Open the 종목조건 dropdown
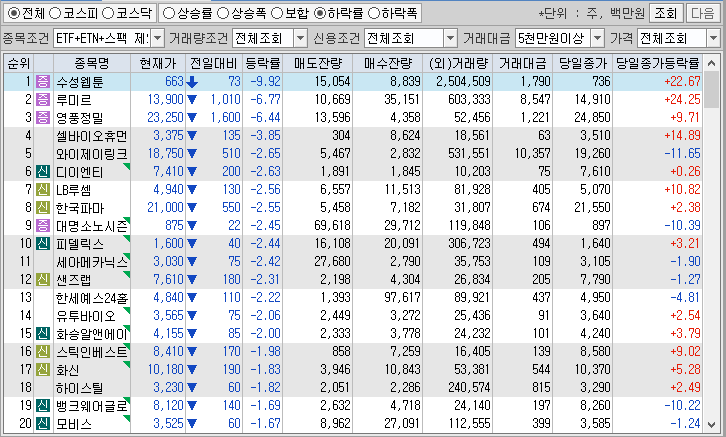Viewport: 726px width, 437px height. point(157,38)
